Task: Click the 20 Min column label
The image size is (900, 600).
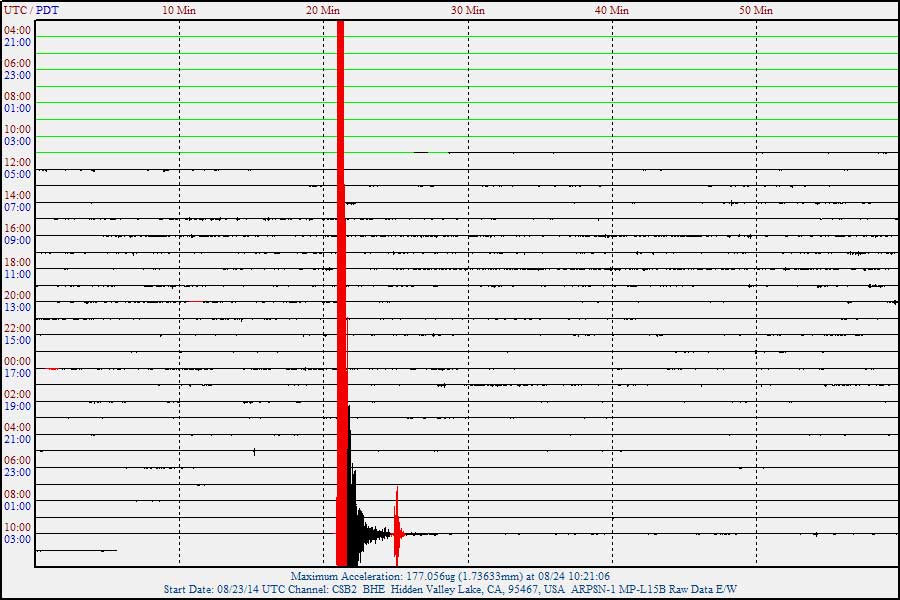Action: click(323, 10)
